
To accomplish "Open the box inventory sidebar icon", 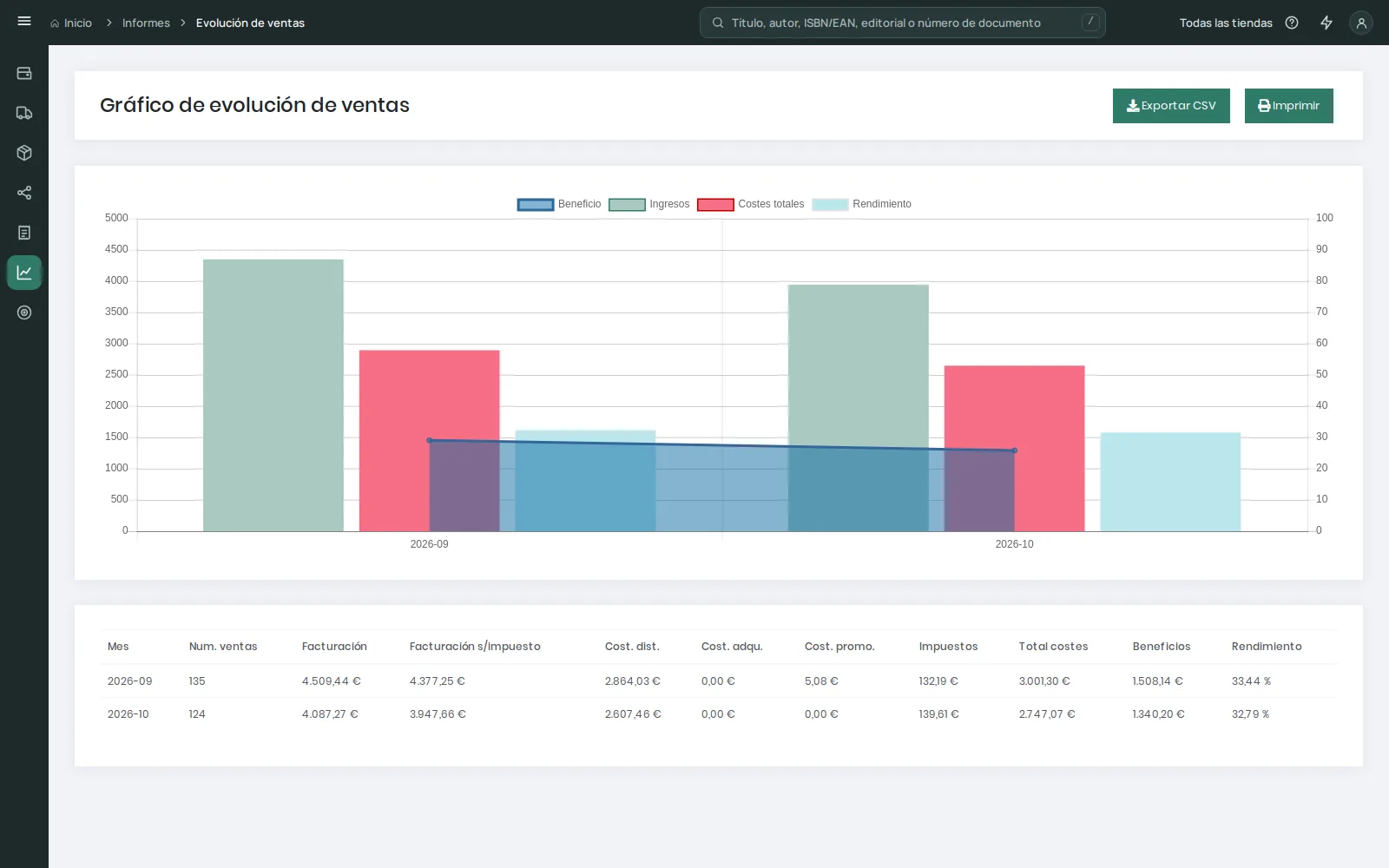I will [x=24, y=153].
